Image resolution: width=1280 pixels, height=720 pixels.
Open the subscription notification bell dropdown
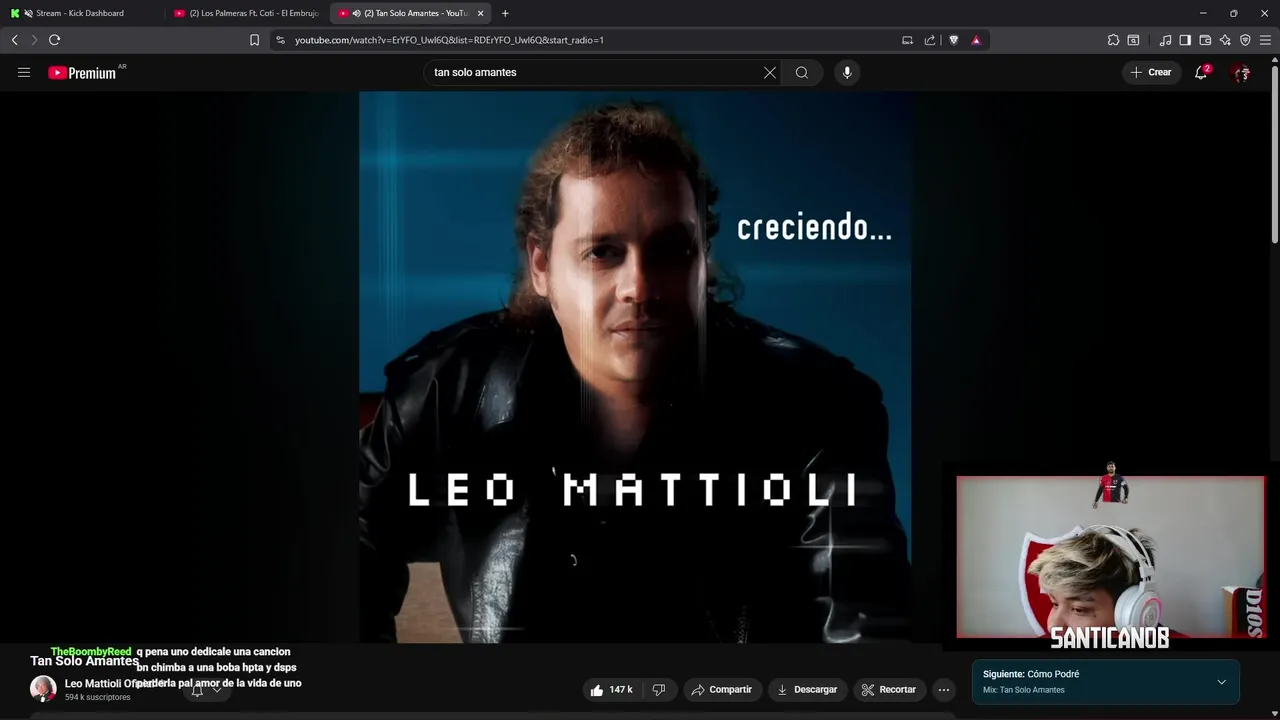coord(206,689)
